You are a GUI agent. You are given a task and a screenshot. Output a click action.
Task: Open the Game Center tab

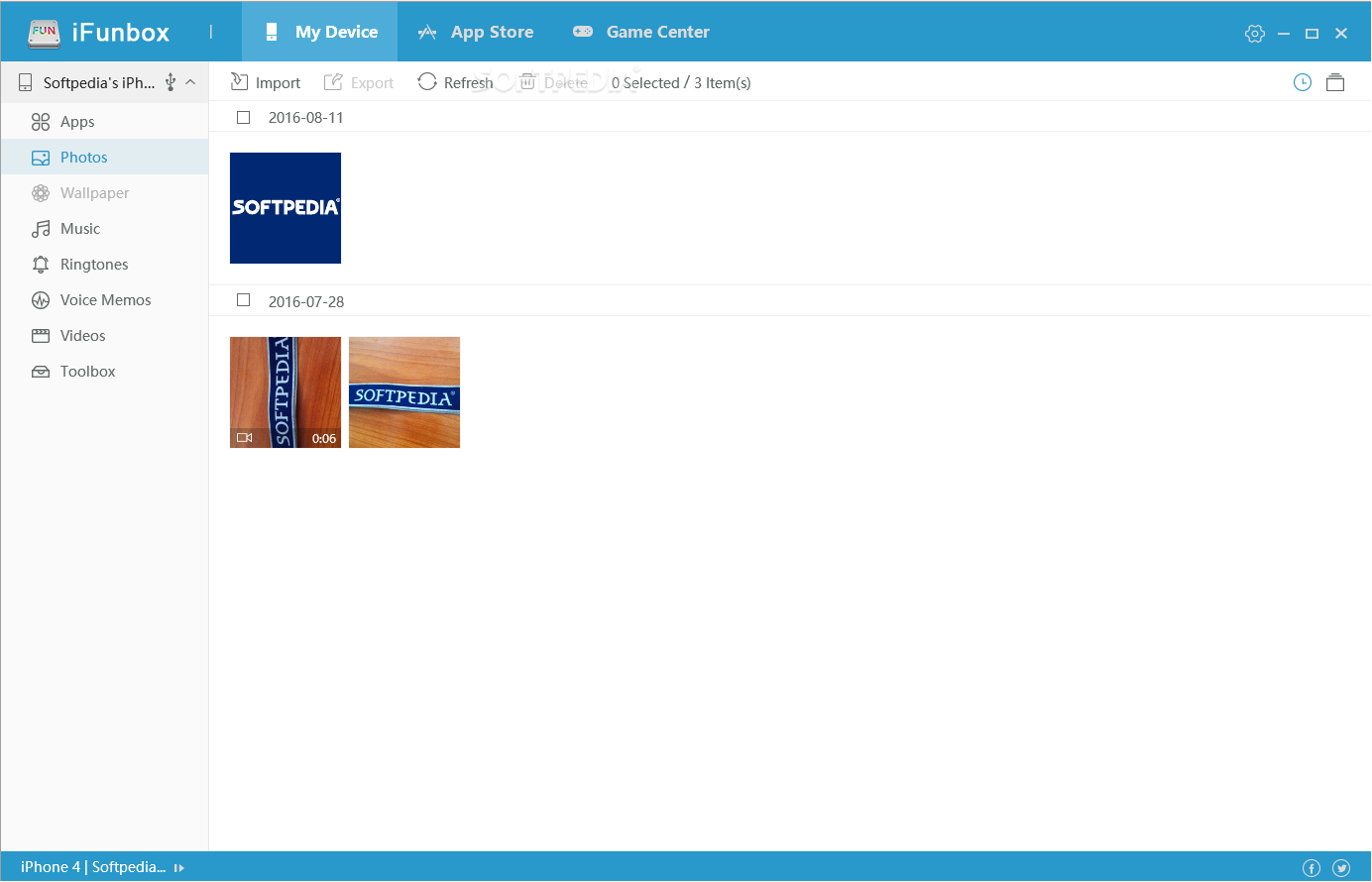(641, 32)
